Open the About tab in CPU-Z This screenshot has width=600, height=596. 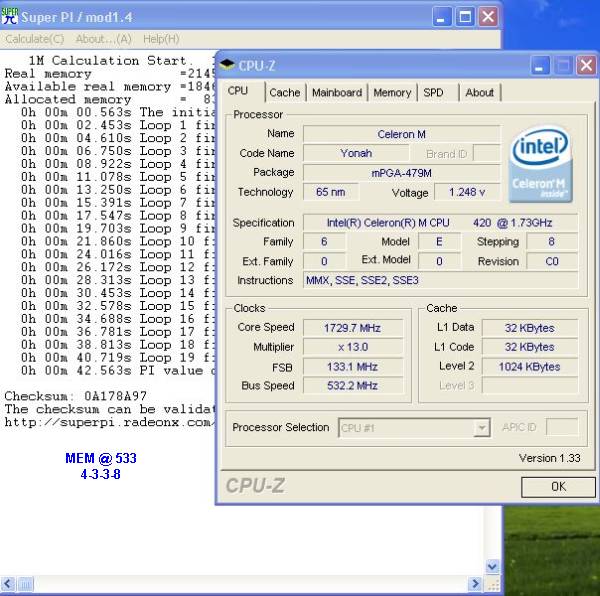tap(479, 93)
